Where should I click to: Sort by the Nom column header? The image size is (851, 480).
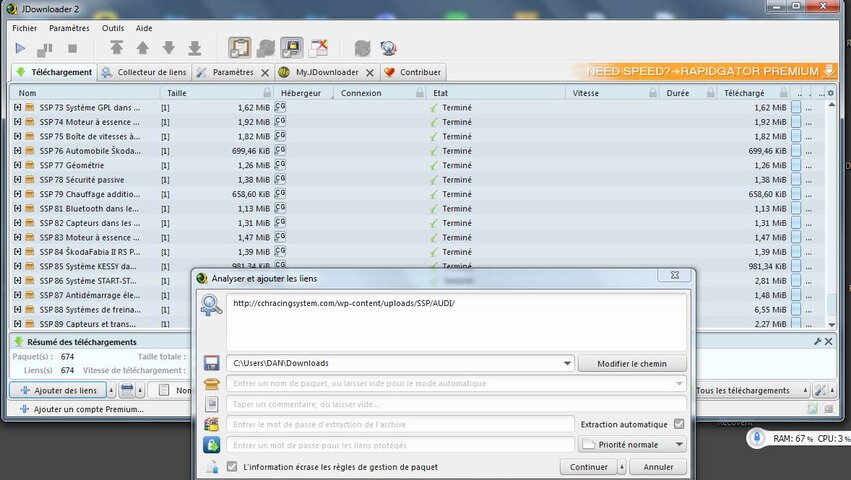(x=85, y=93)
